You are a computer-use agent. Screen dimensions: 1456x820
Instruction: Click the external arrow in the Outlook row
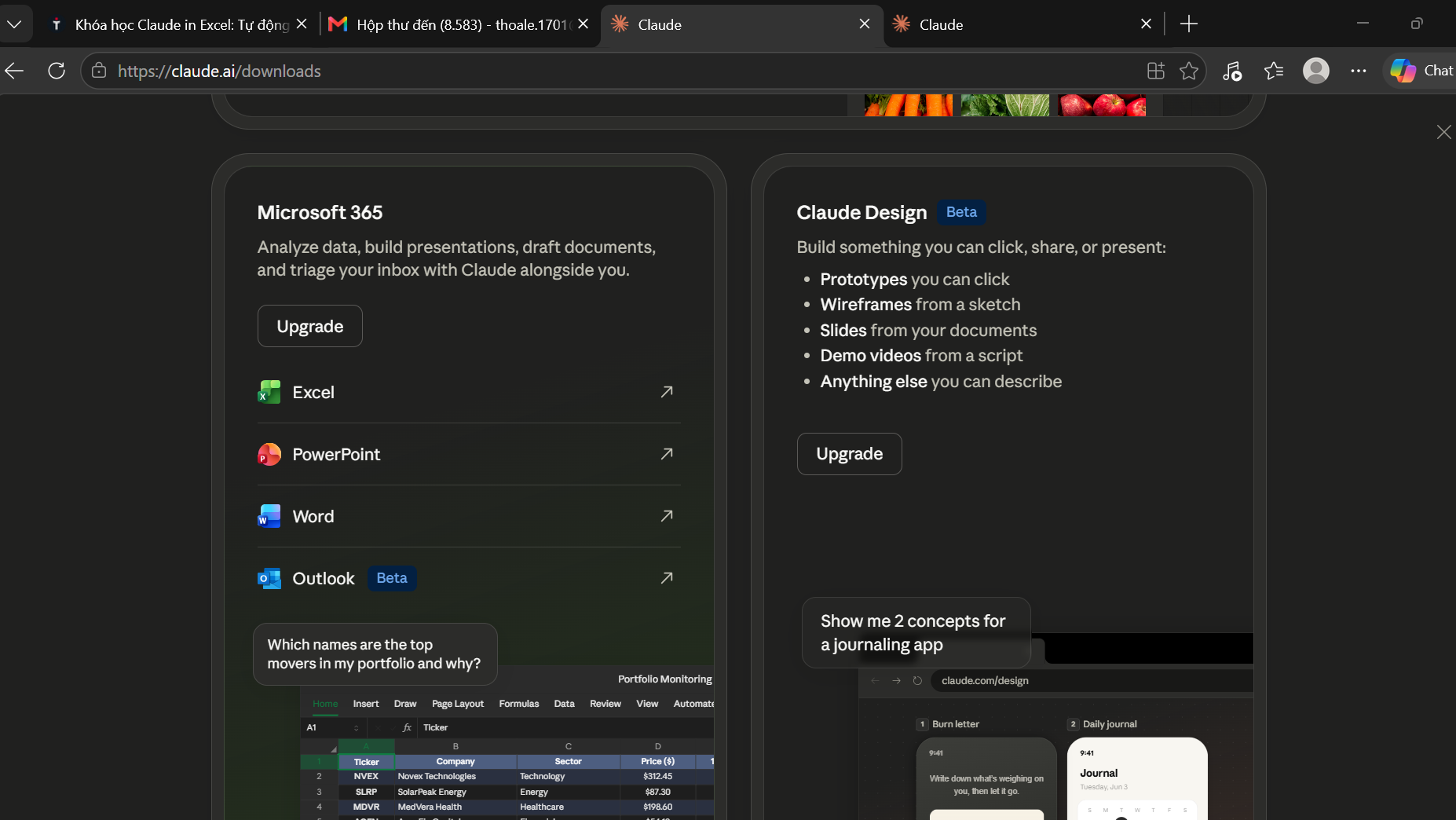pyautogui.click(x=667, y=577)
